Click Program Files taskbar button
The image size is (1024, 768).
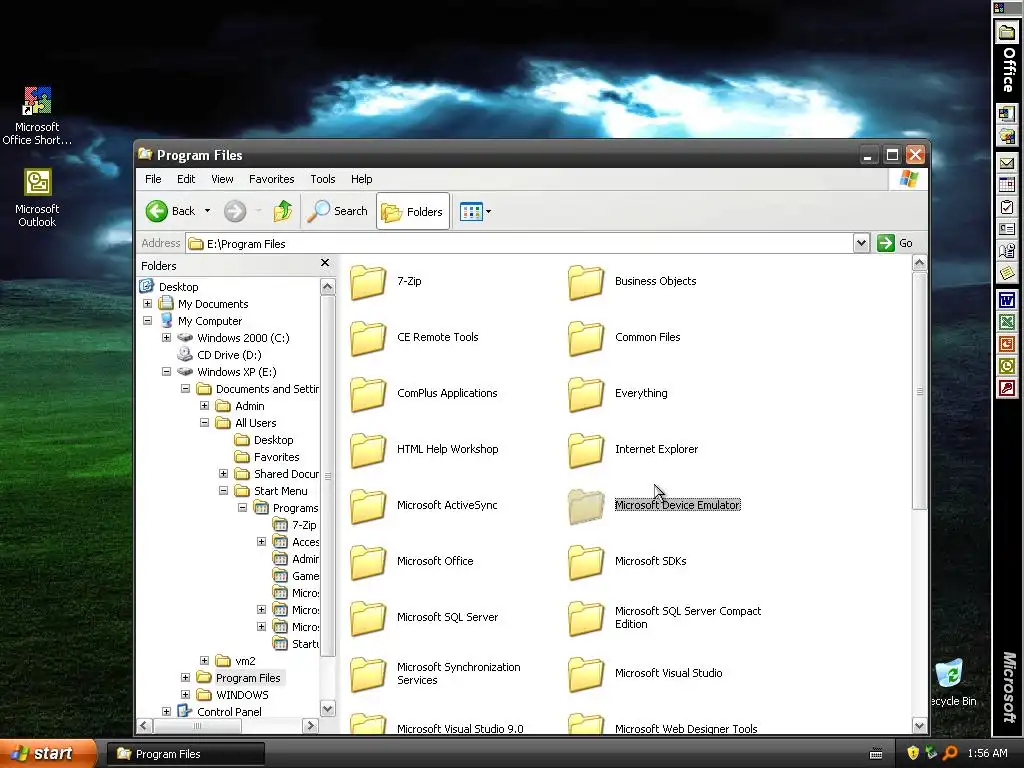point(185,754)
